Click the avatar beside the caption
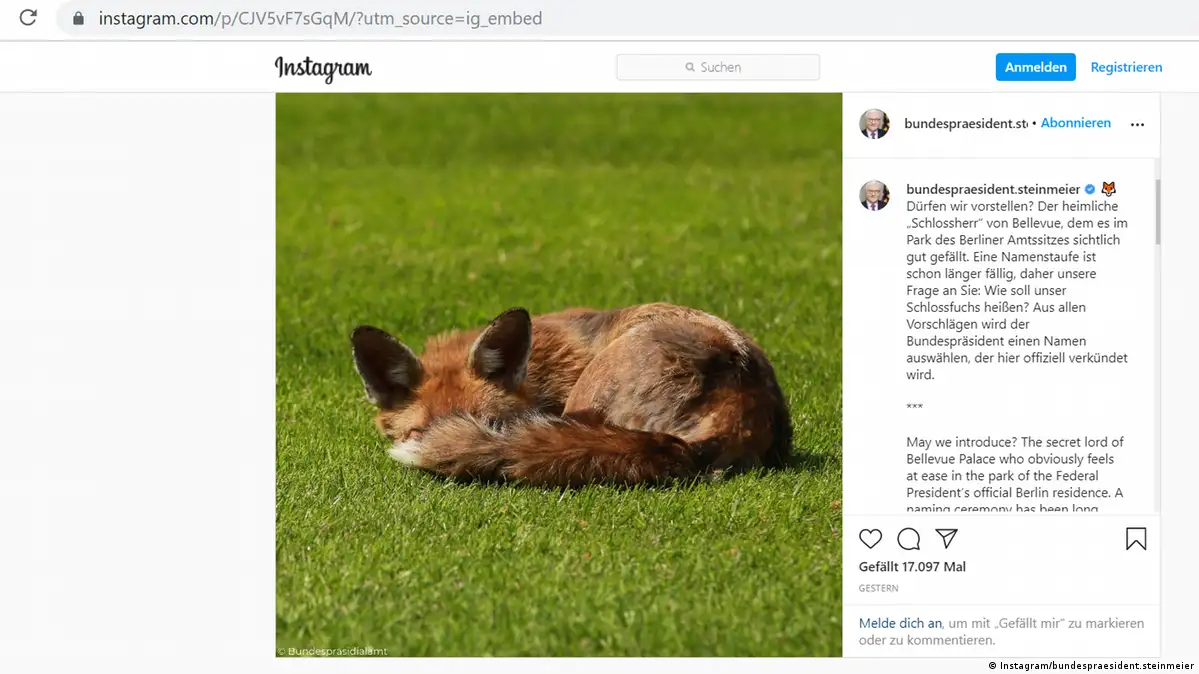The height and width of the screenshot is (674, 1199). (874, 195)
